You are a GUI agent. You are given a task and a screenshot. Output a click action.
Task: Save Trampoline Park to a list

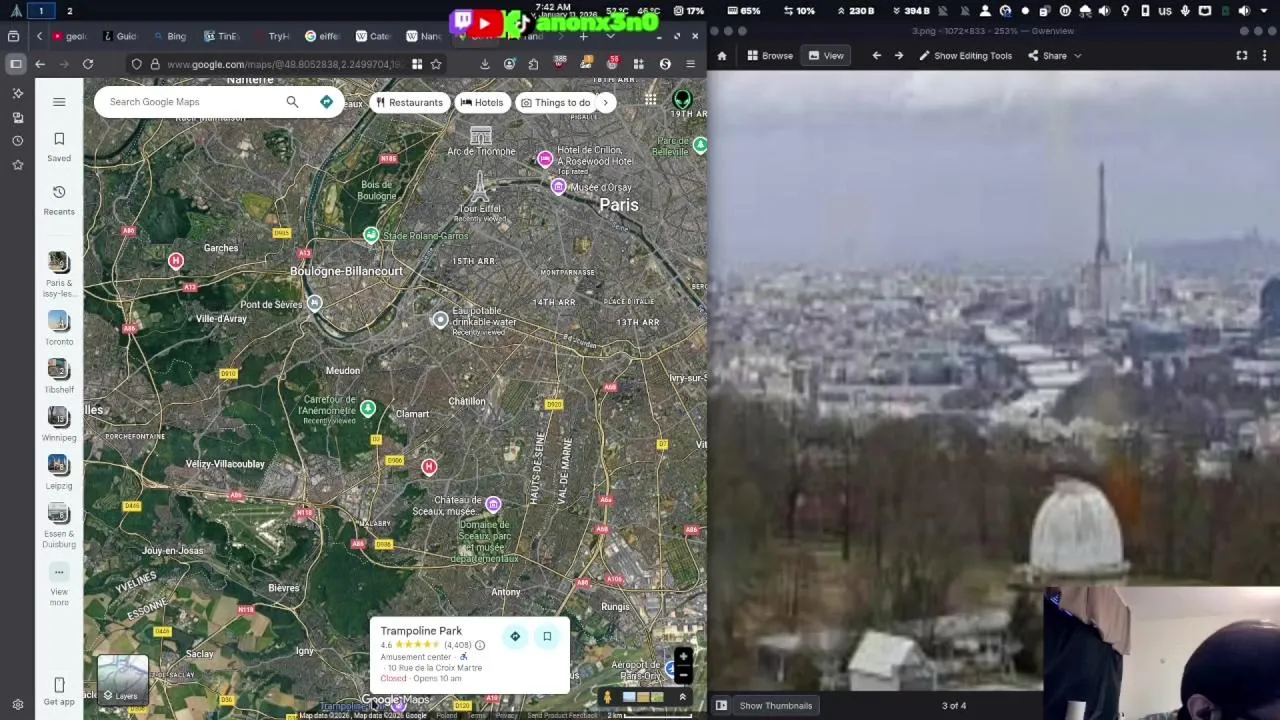pyautogui.click(x=547, y=637)
